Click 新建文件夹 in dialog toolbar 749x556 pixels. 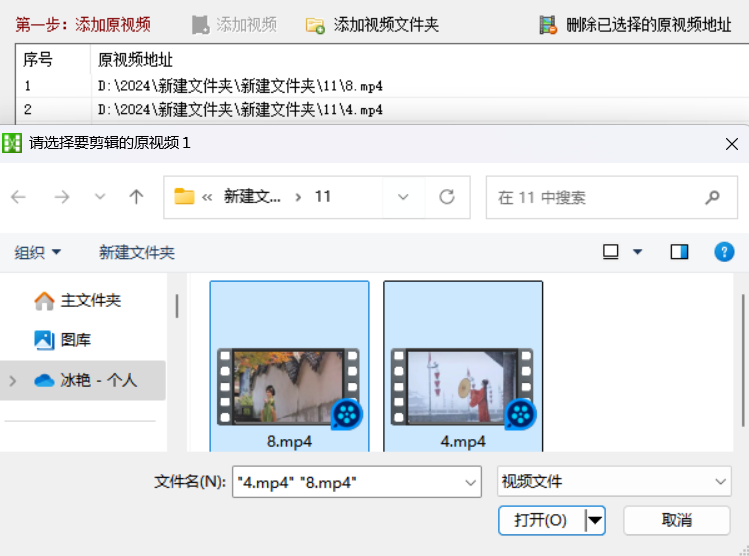click(137, 252)
